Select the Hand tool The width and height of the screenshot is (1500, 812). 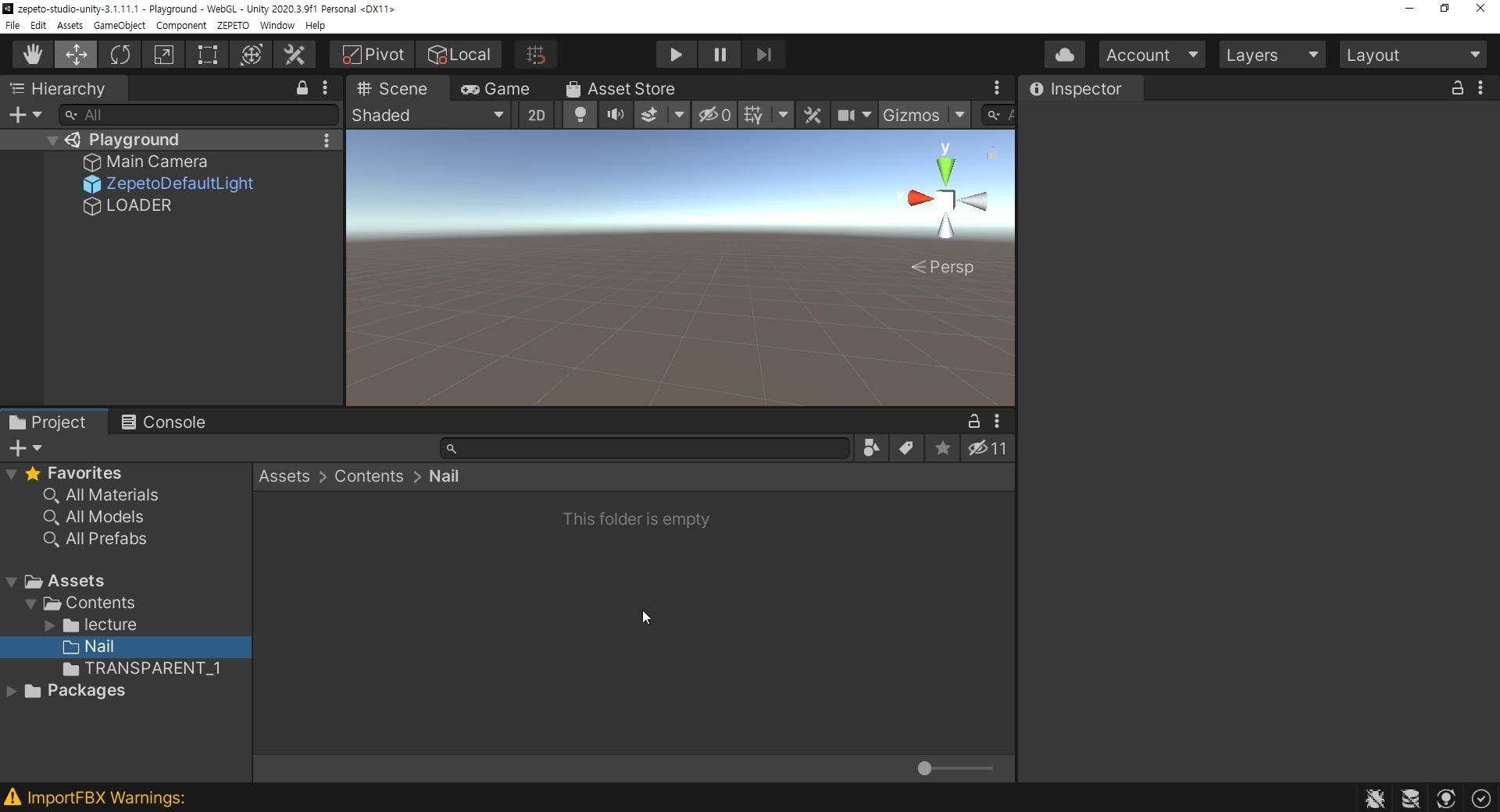pos(32,55)
